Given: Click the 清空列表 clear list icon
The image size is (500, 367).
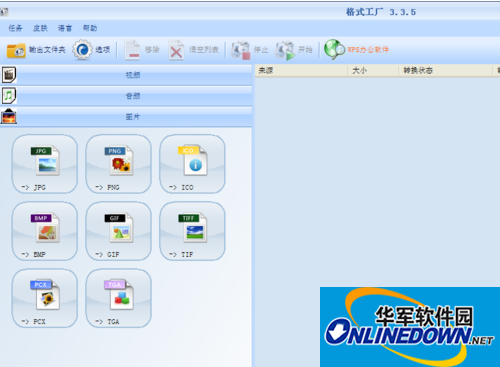Looking at the screenshot, I should [176, 50].
